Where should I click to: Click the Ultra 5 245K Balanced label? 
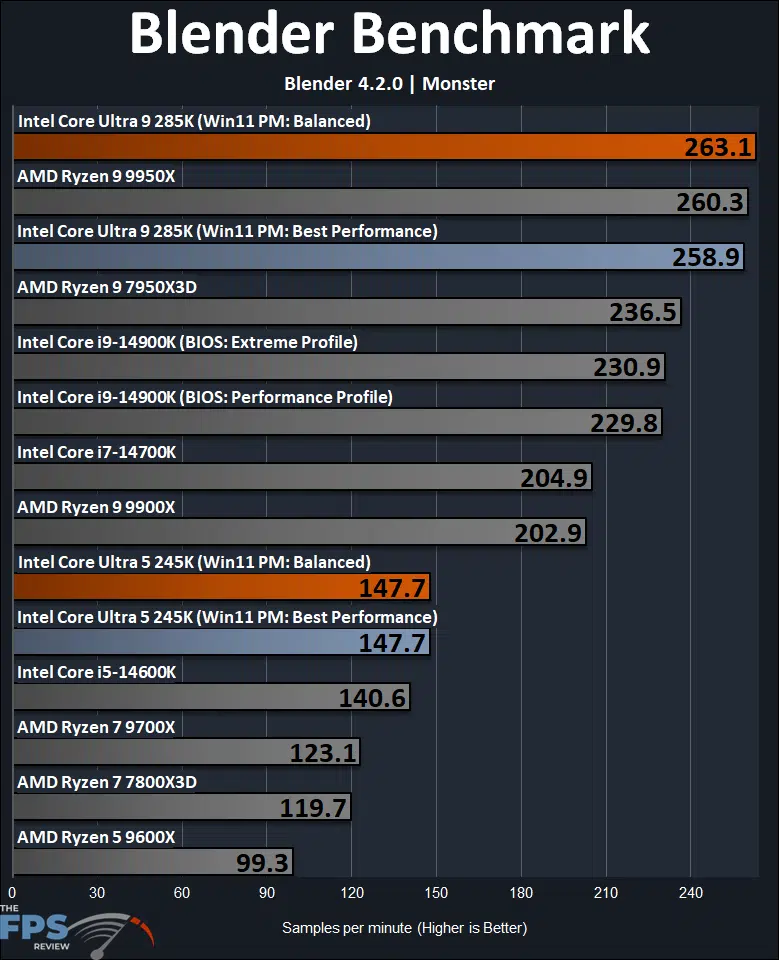pyautogui.click(x=194, y=562)
